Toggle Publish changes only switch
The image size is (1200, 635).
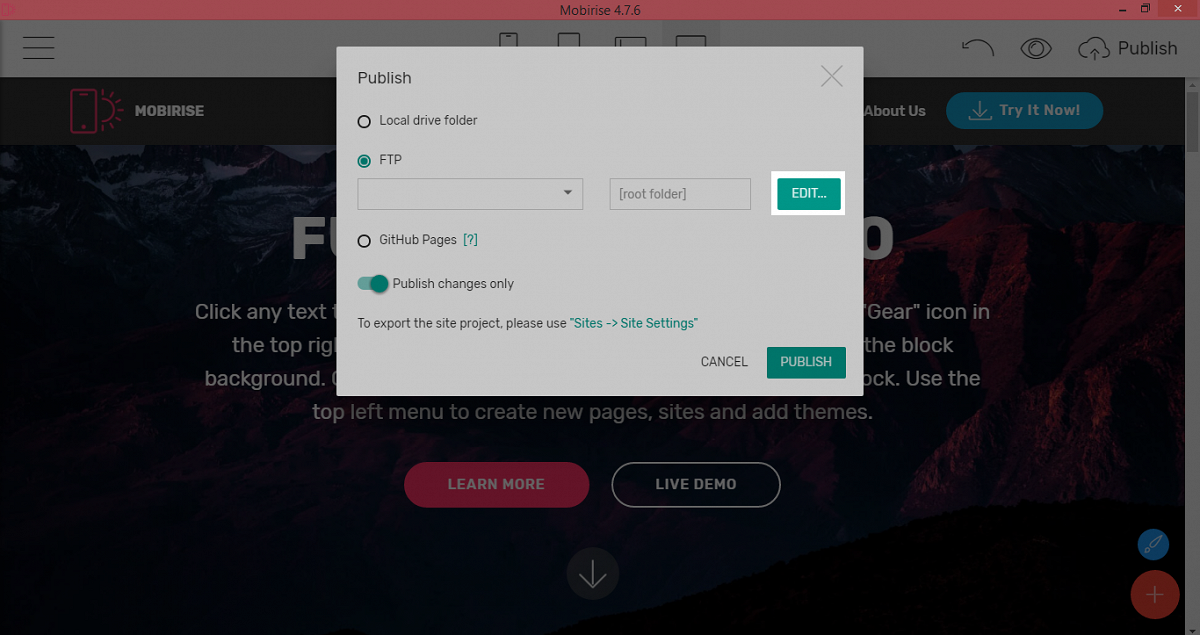[372, 284]
